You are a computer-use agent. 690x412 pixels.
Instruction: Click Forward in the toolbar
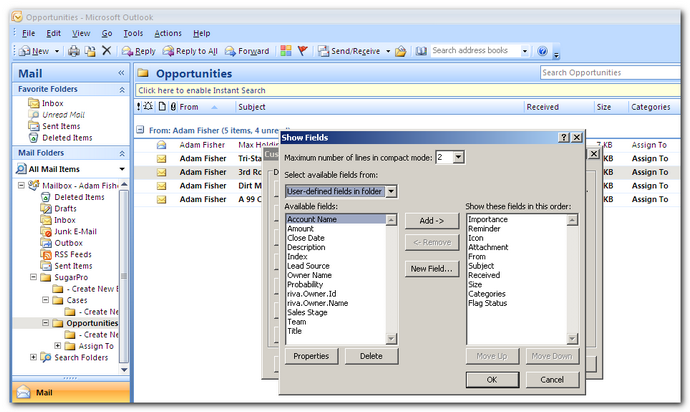pyautogui.click(x=247, y=51)
